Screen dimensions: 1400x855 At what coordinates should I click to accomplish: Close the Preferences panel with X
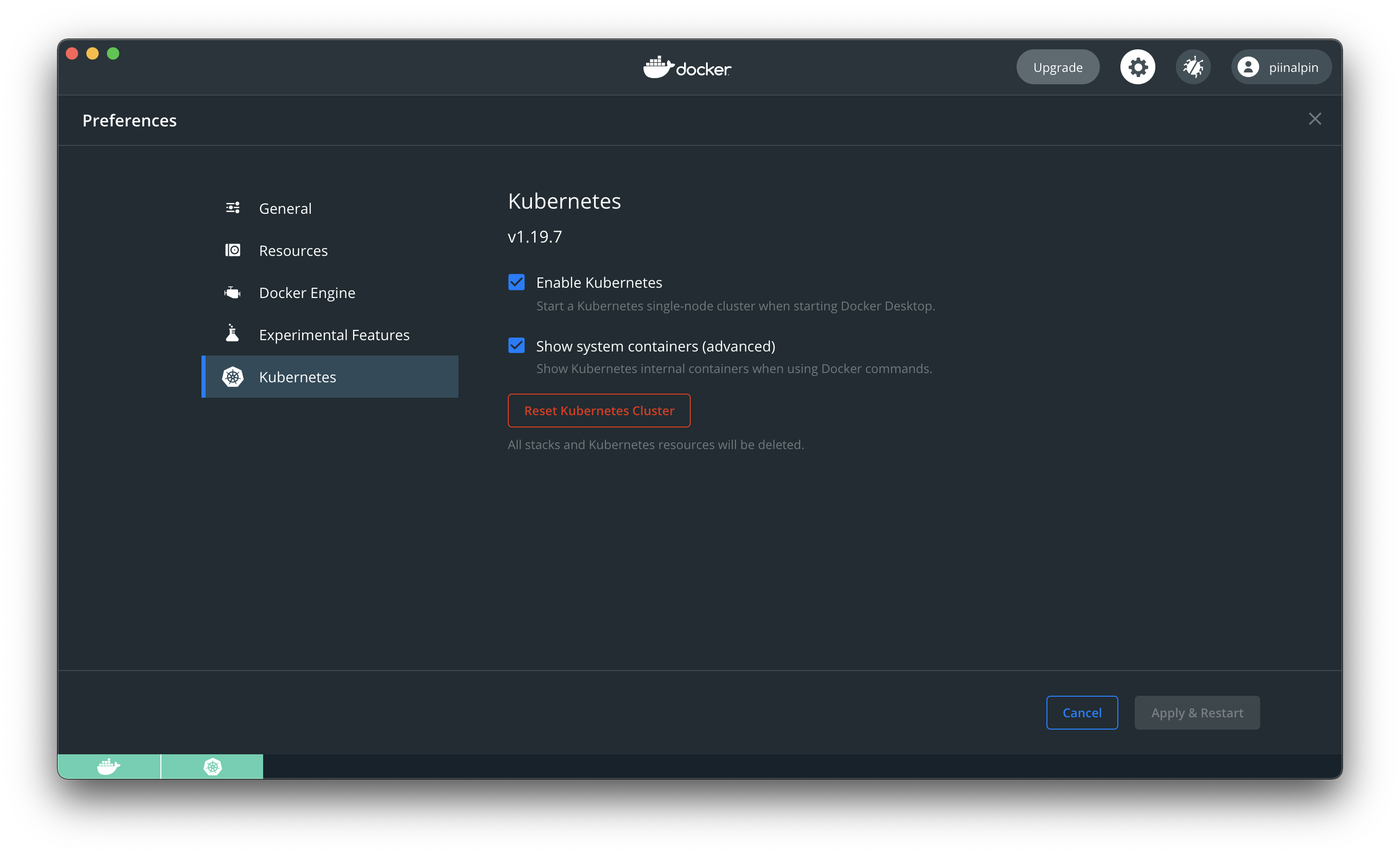(1314, 119)
